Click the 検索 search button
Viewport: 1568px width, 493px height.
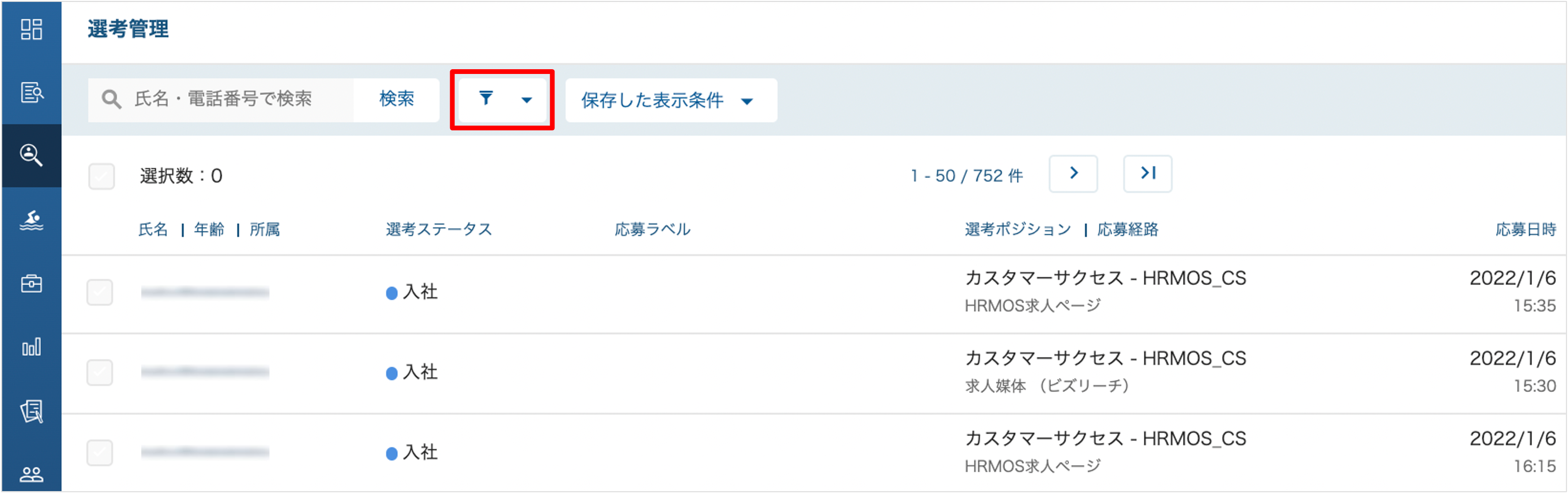coord(397,99)
